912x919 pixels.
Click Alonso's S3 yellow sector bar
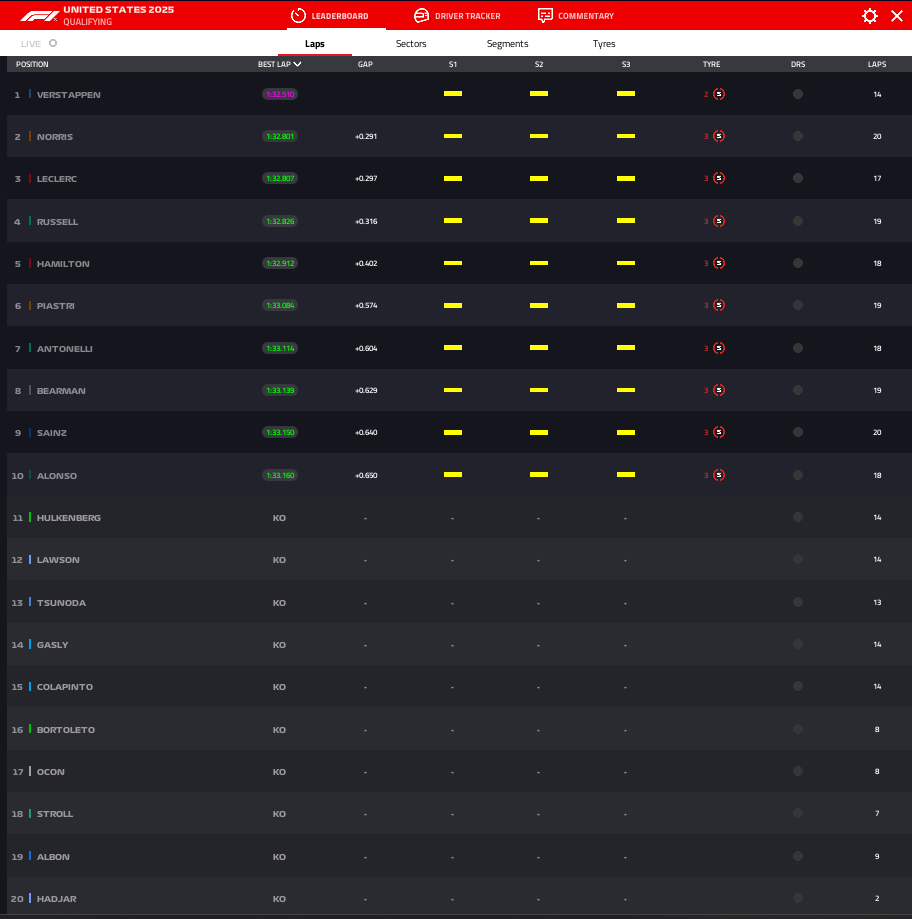[x=626, y=475]
